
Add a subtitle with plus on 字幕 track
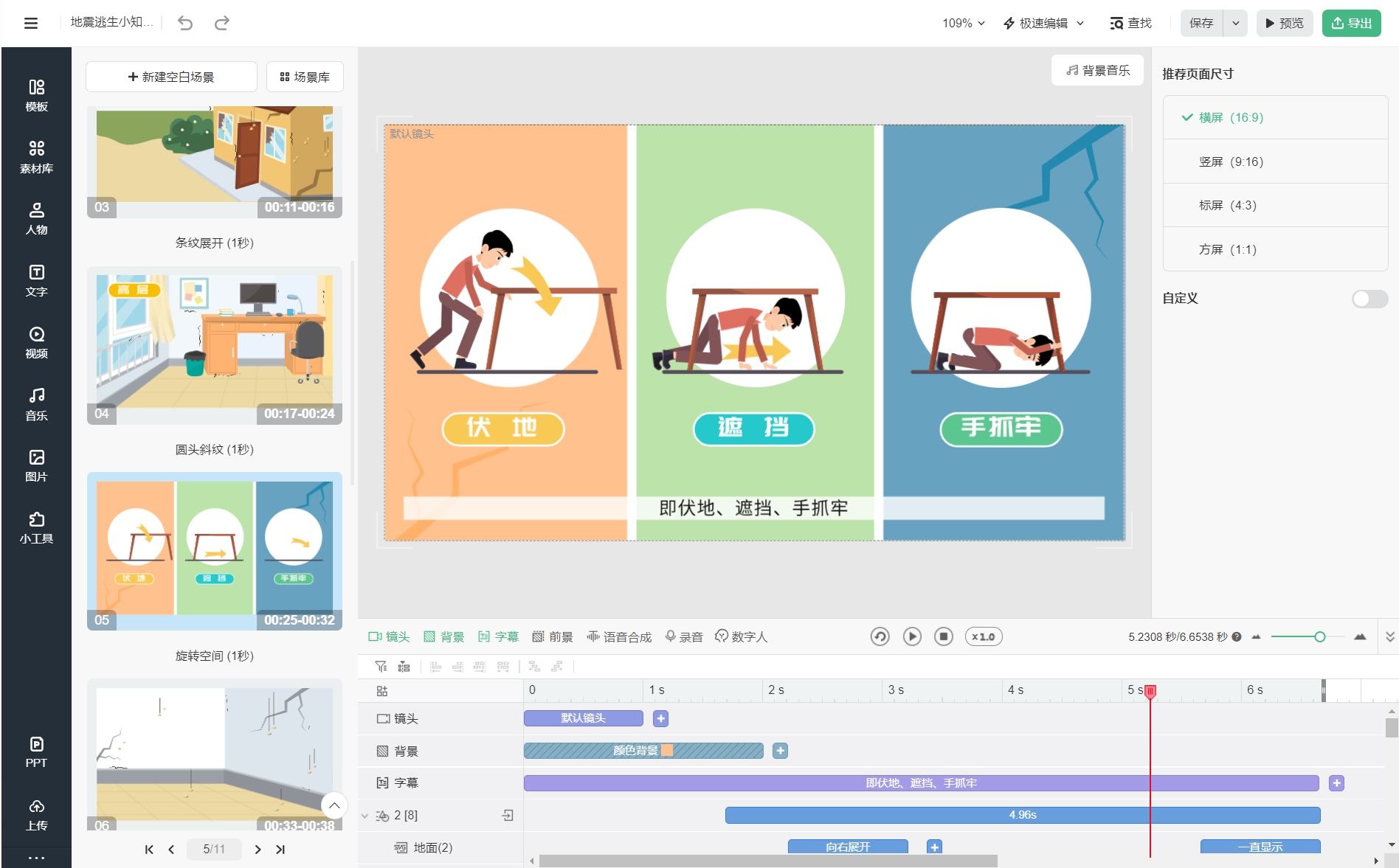[1336, 783]
